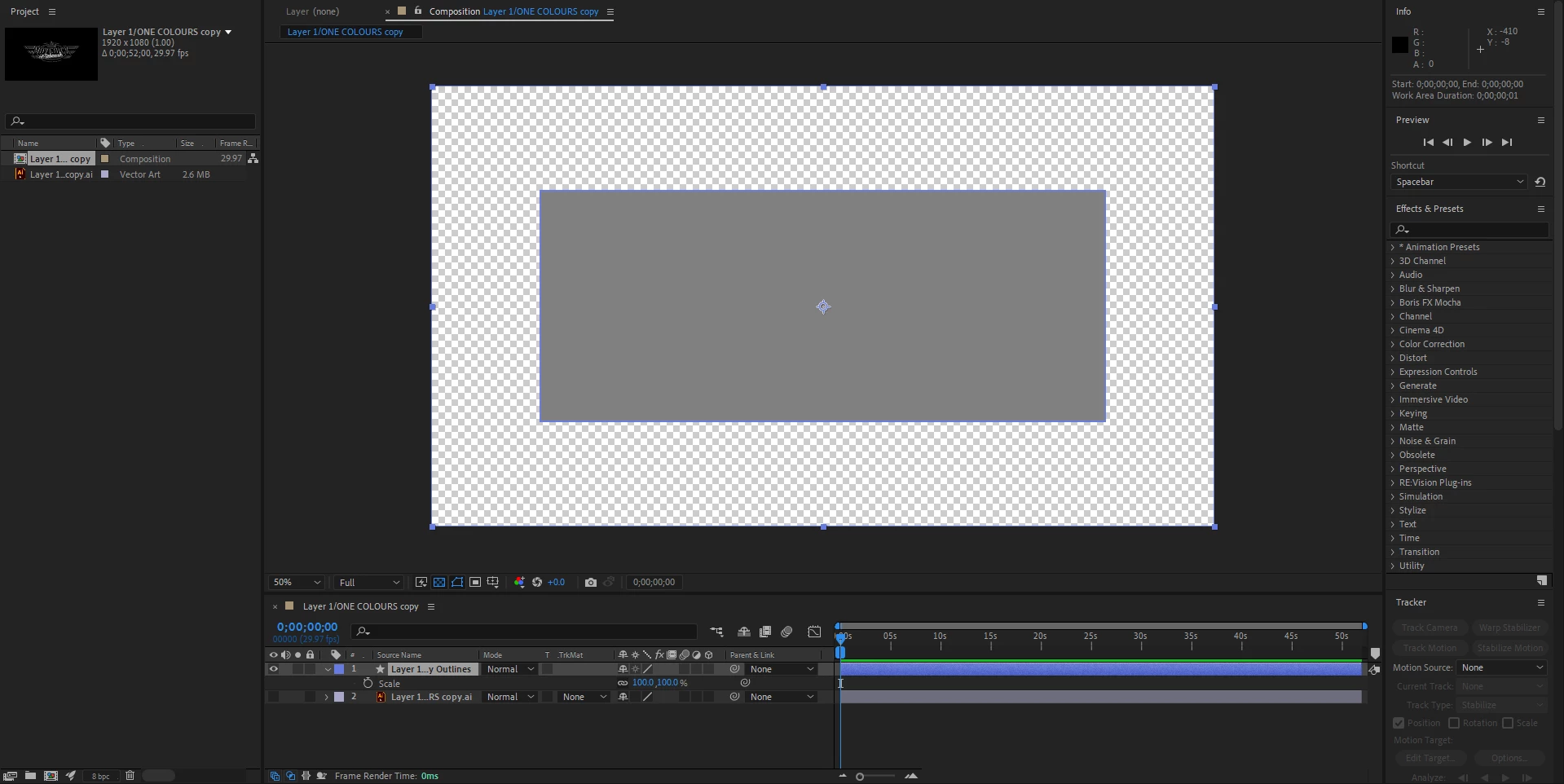Click the Scale stopwatch icon

tap(368, 683)
